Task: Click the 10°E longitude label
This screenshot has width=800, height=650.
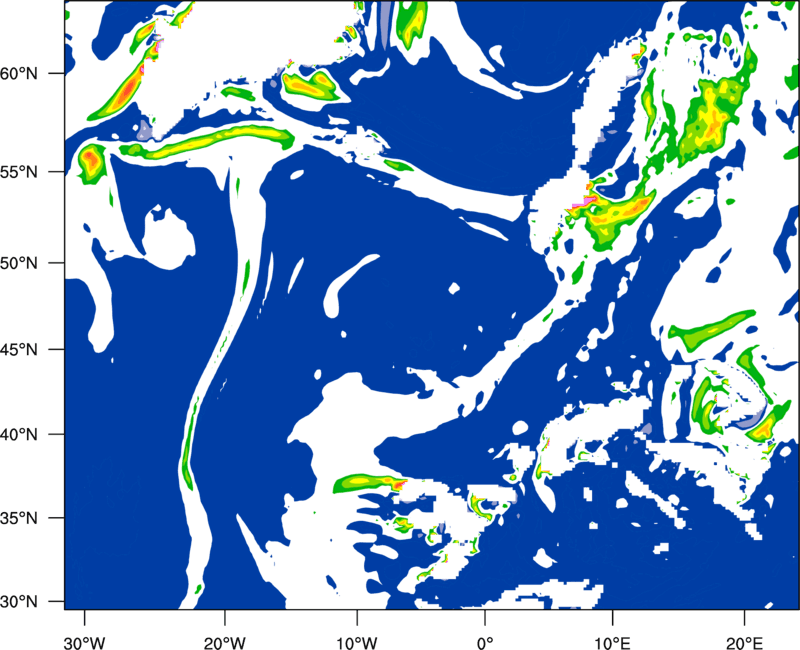Action: 612,643
